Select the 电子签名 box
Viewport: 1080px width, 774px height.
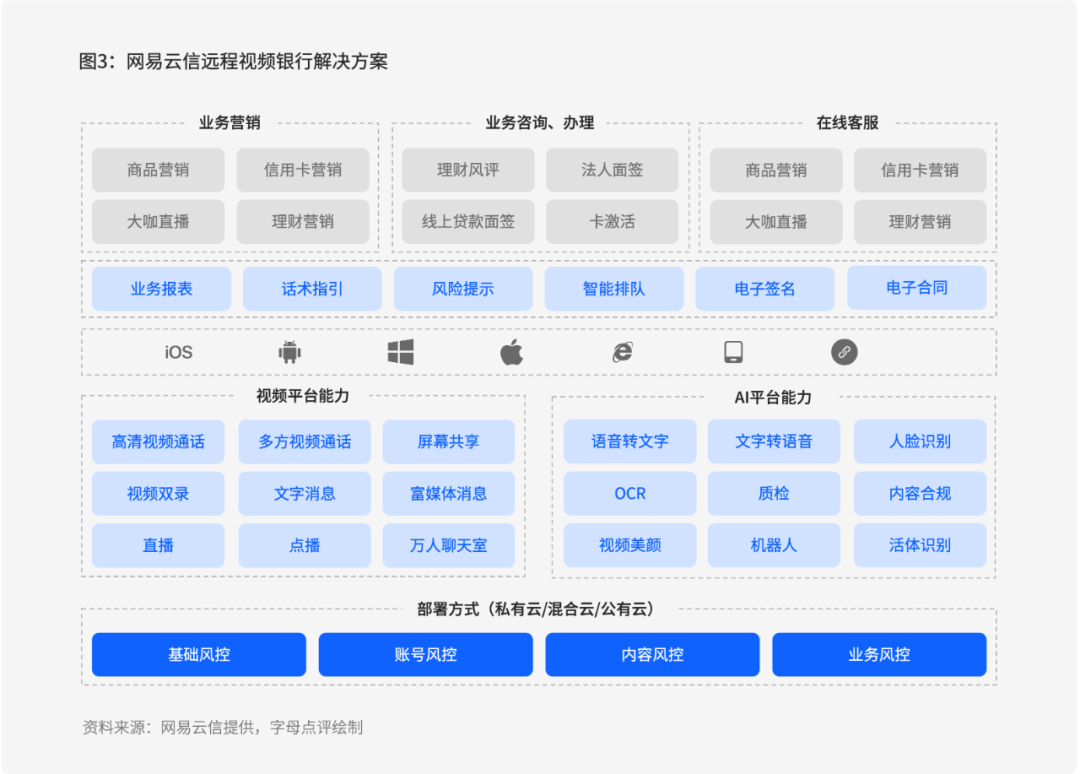click(765, 289)
